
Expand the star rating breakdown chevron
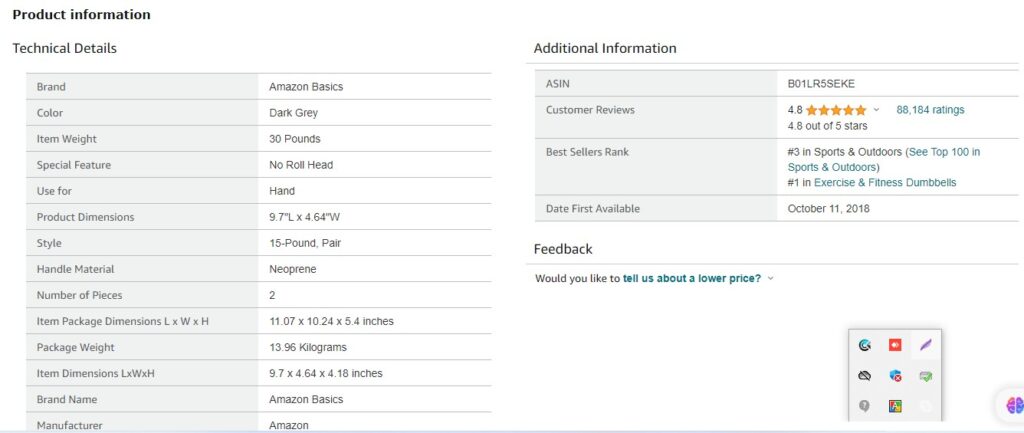coord(876,110)
